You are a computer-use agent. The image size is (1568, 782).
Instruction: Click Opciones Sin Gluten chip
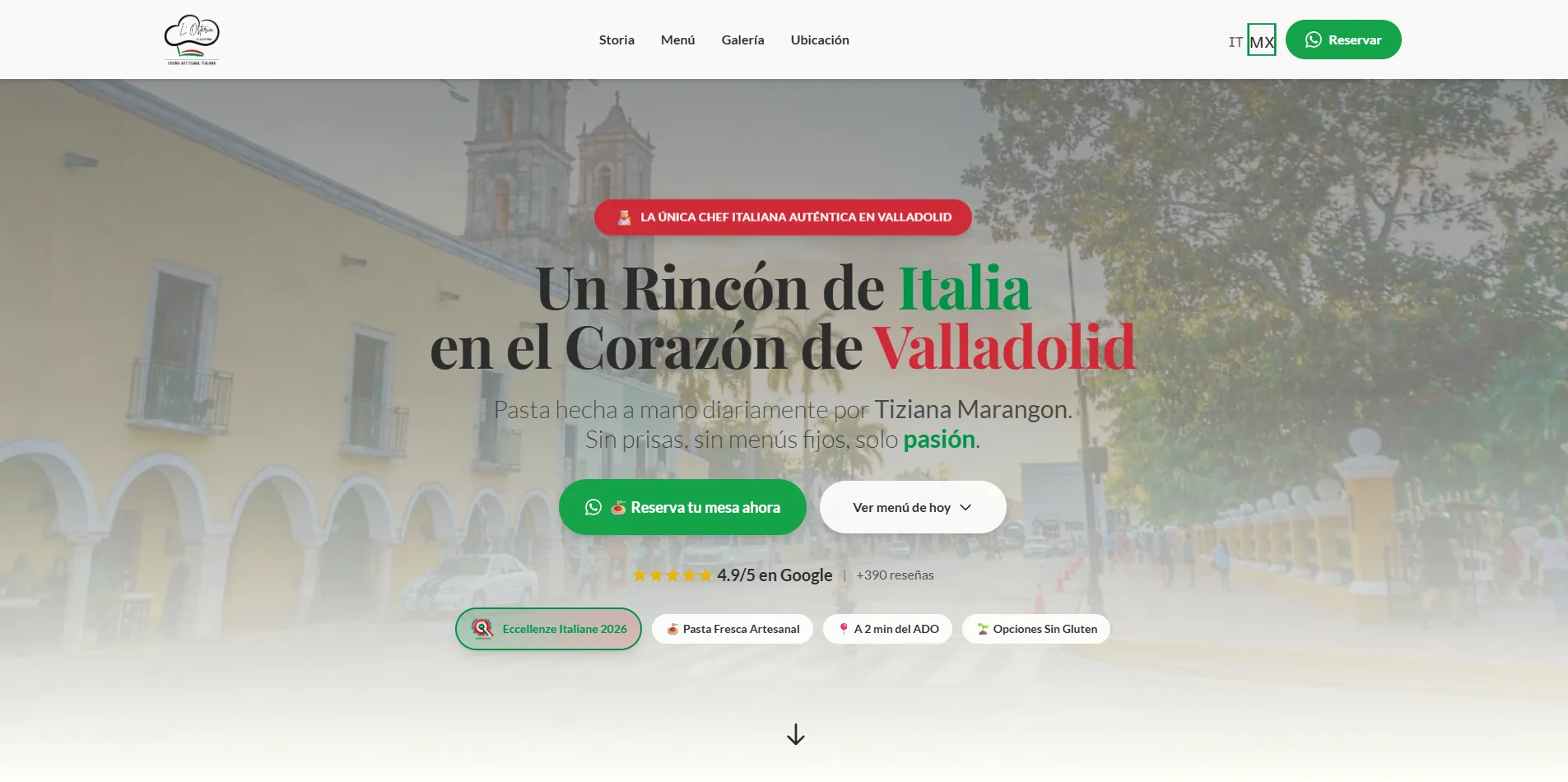point(1036,629)
